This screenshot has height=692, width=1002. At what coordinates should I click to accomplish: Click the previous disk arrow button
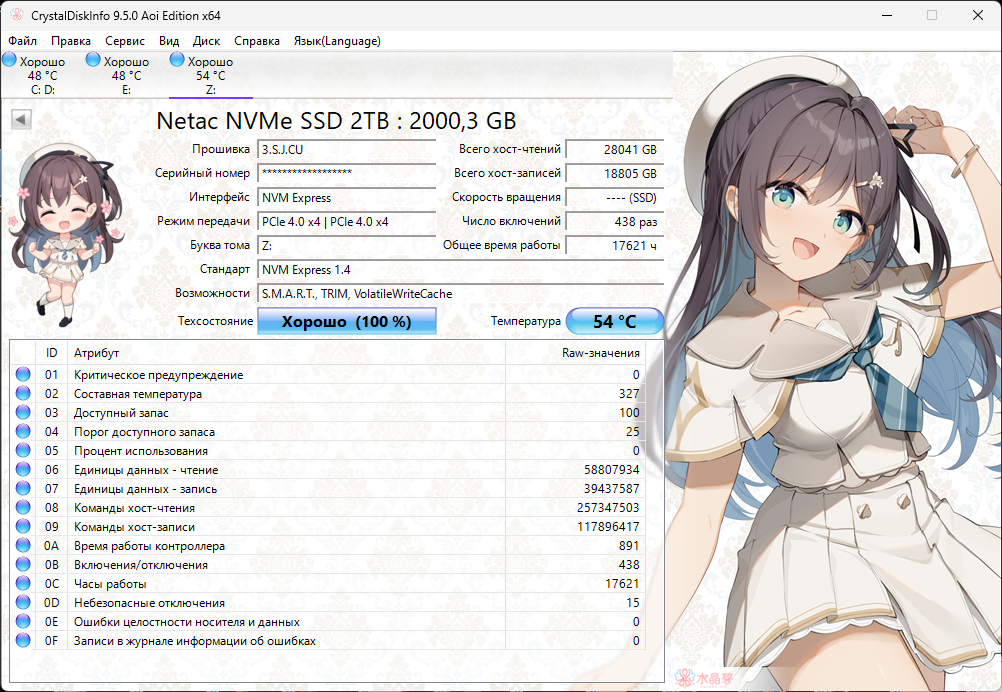[x=21, y=120]
